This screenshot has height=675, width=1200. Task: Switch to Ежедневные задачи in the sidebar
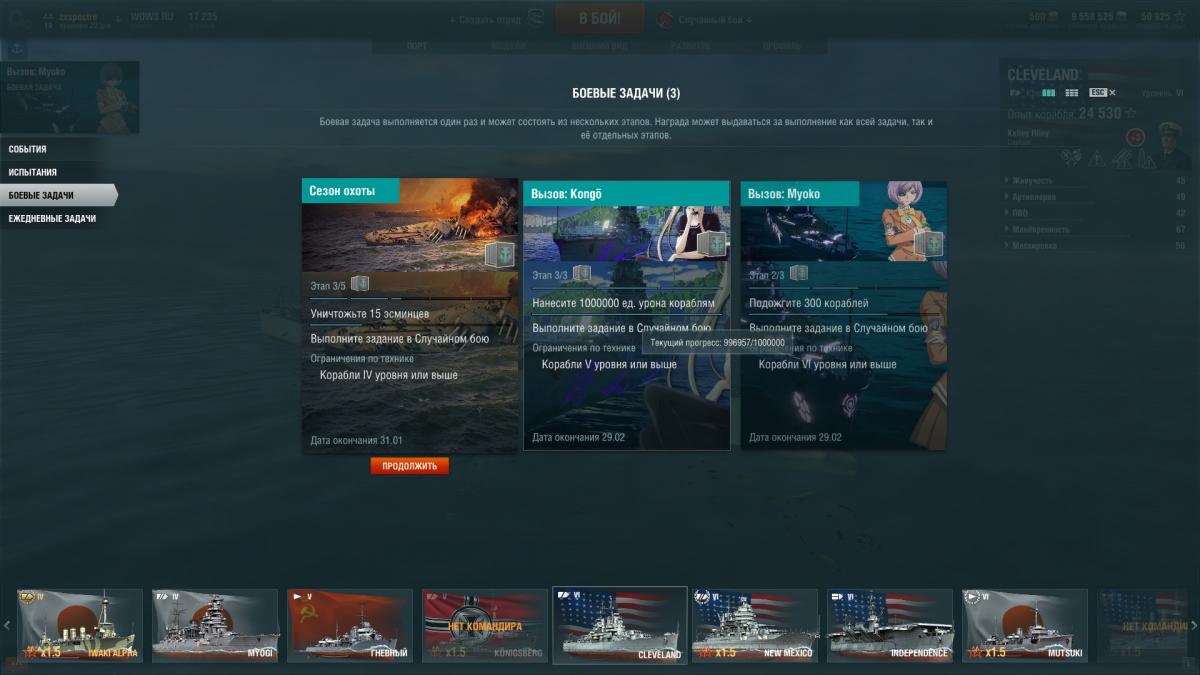tap(53, 218)
